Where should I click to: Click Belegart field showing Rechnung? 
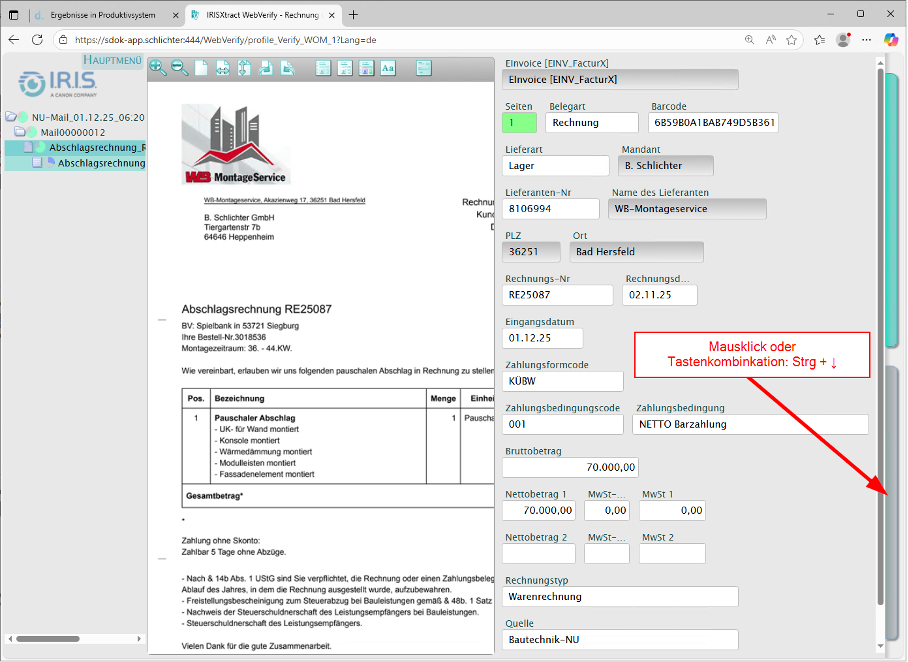(592, 122)
